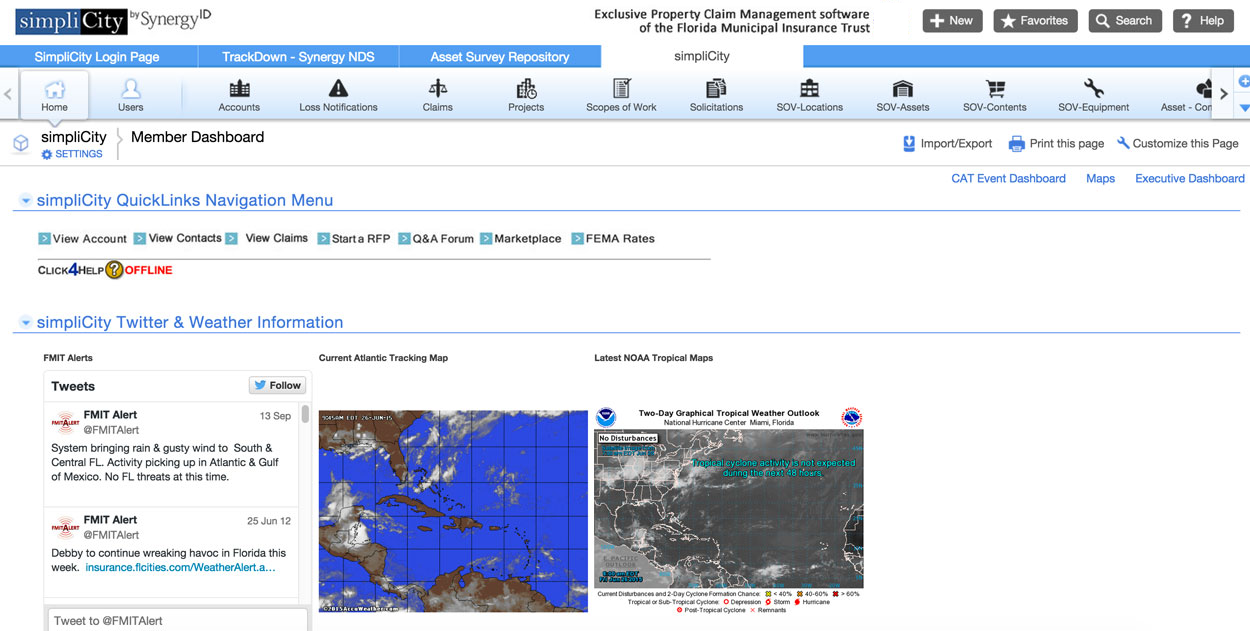This screenshot has height=631, width=1250.
Task: Collapse the Twitter & Weather Information section
Action: (26, 323)
